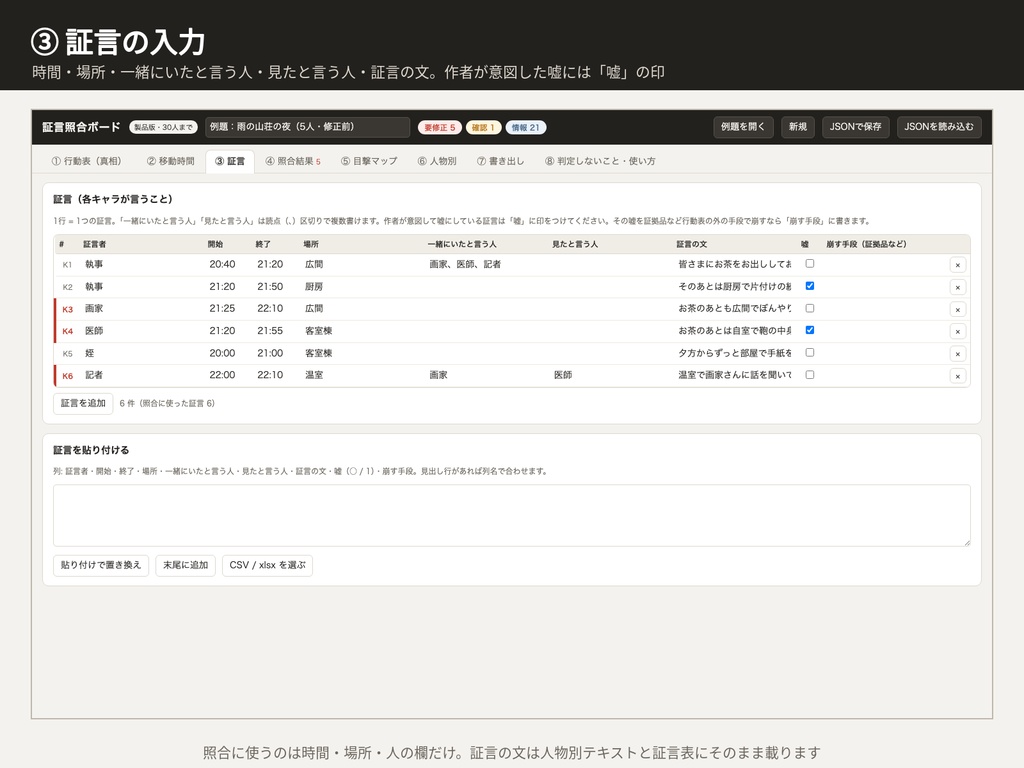Click start time 21:25 in row K3
Image resolution: width=1024 pixels, height=768 pixels.
click(229, 309)
